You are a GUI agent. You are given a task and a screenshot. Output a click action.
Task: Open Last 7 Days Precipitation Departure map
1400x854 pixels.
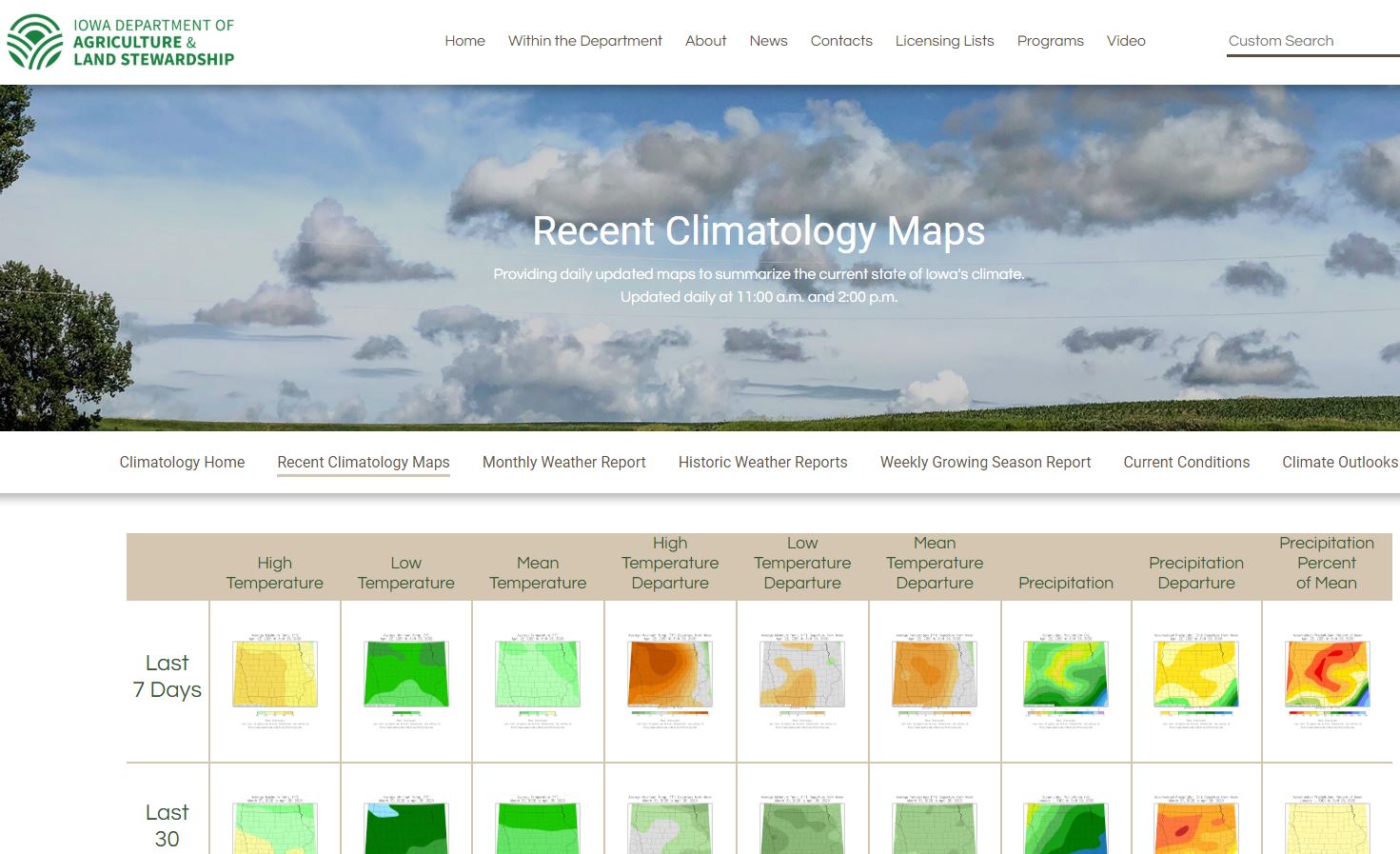[1196, 680]
